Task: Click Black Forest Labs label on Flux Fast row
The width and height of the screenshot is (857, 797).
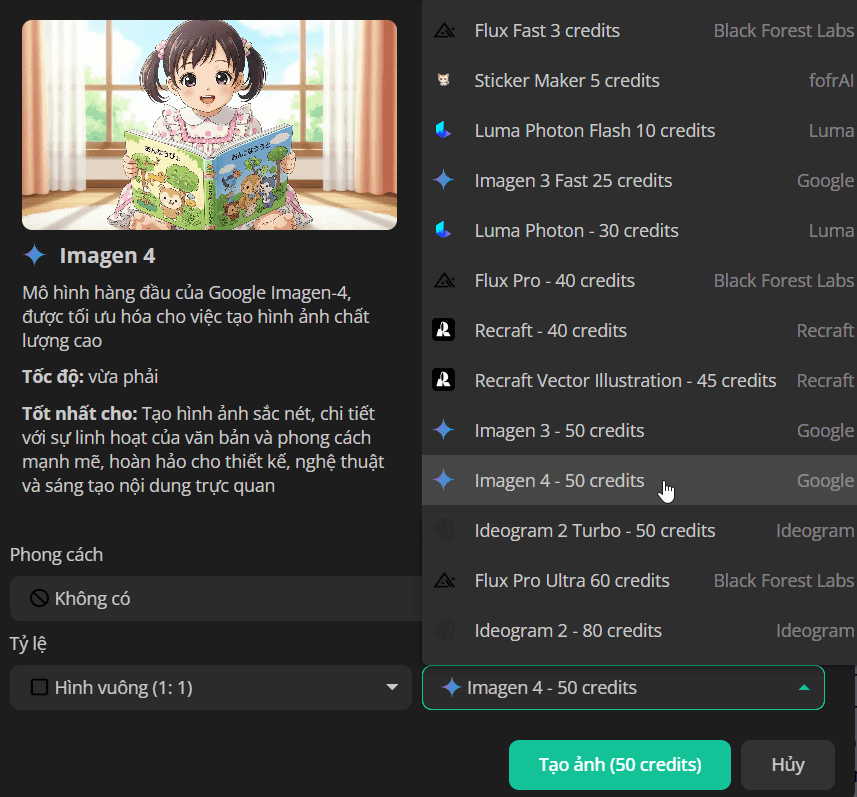Action: pyautogui.click(x=783, y=31)
